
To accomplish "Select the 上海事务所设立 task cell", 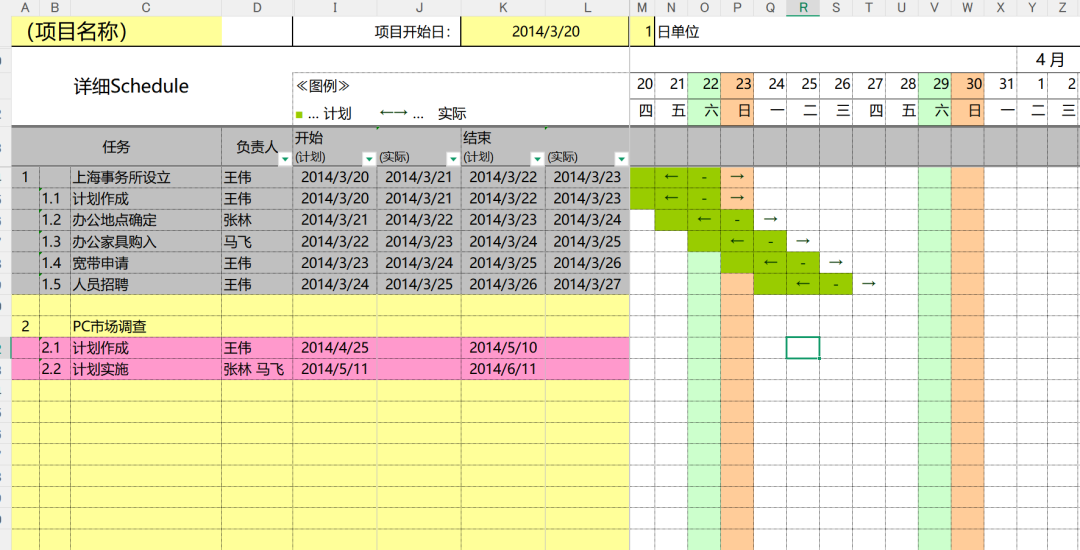I will coord(146,178).
